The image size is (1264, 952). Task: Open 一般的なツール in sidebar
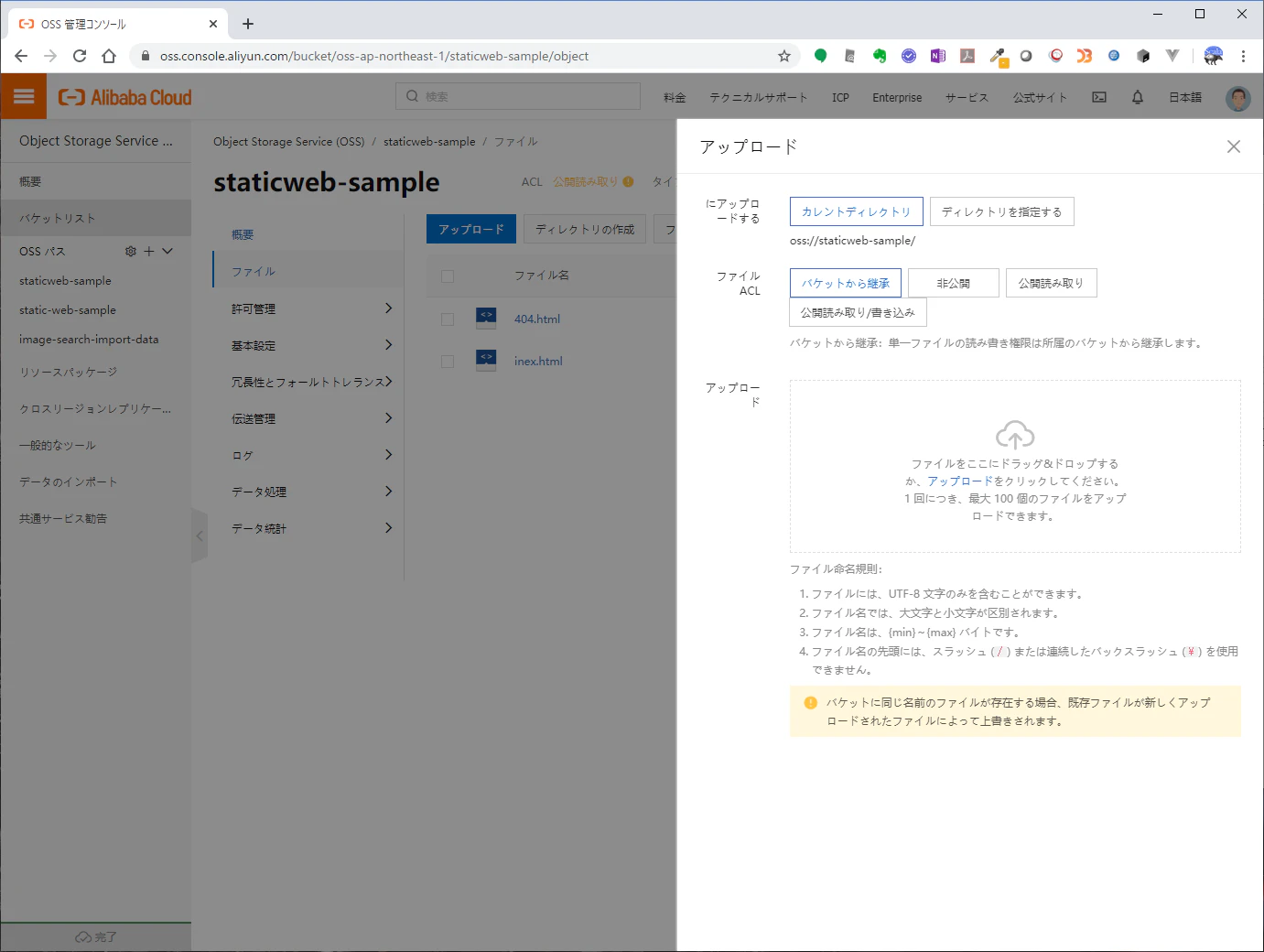point(58,445)
